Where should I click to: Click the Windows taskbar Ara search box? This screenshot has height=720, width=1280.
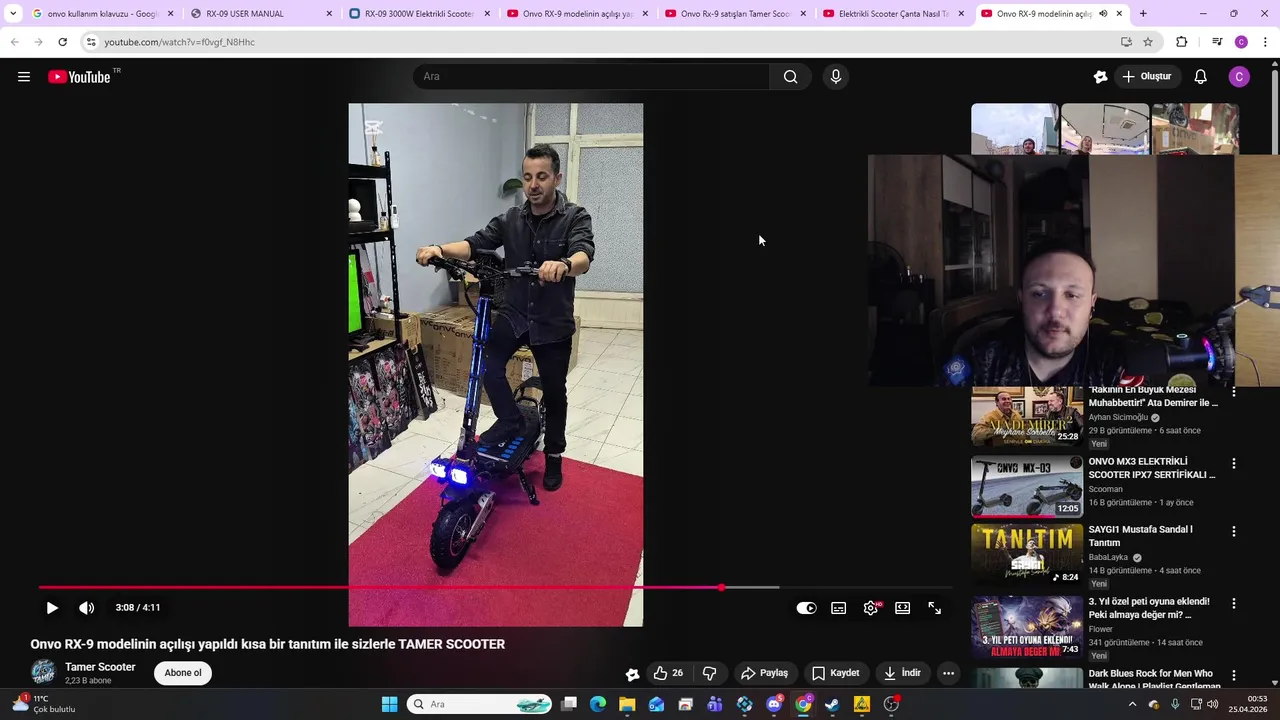tap(480, 704)
